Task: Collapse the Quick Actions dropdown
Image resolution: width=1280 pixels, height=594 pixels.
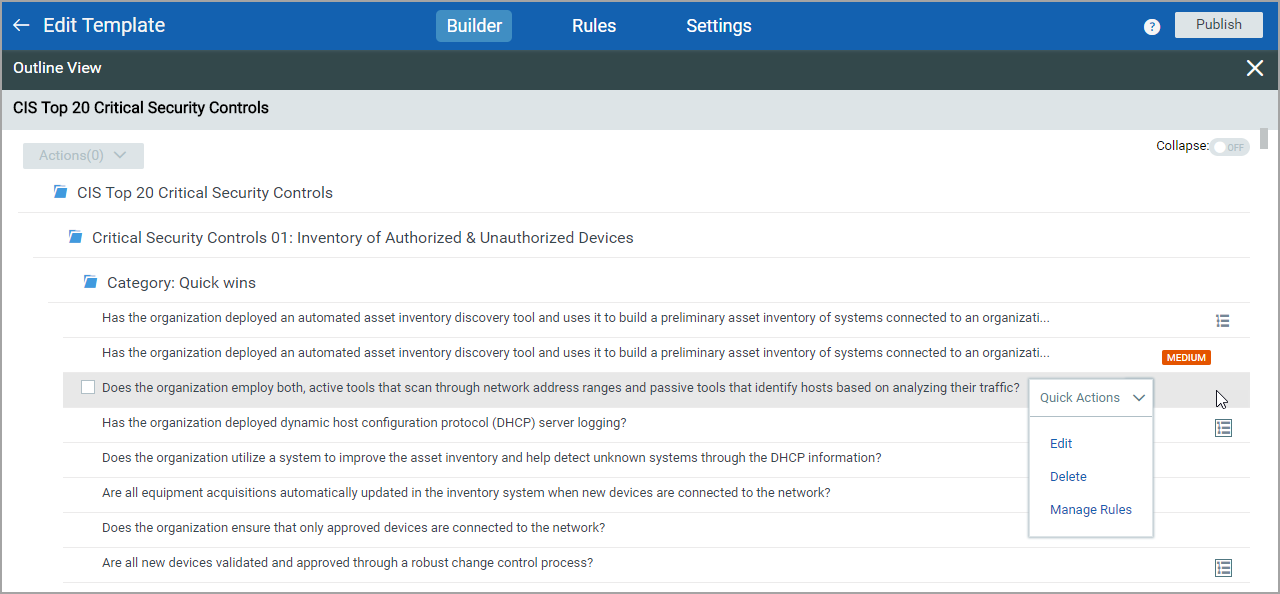Action: click(1091, 397)
